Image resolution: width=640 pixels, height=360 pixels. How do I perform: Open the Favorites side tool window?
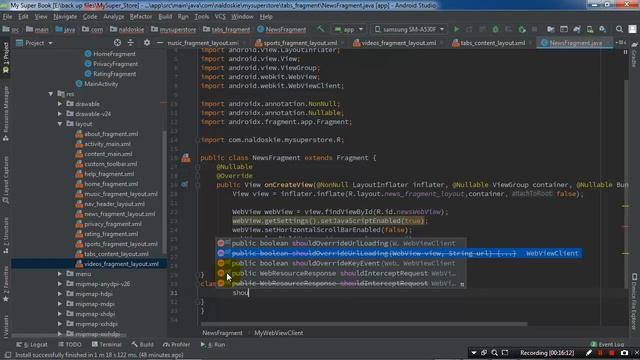click(x=6, y=284)
